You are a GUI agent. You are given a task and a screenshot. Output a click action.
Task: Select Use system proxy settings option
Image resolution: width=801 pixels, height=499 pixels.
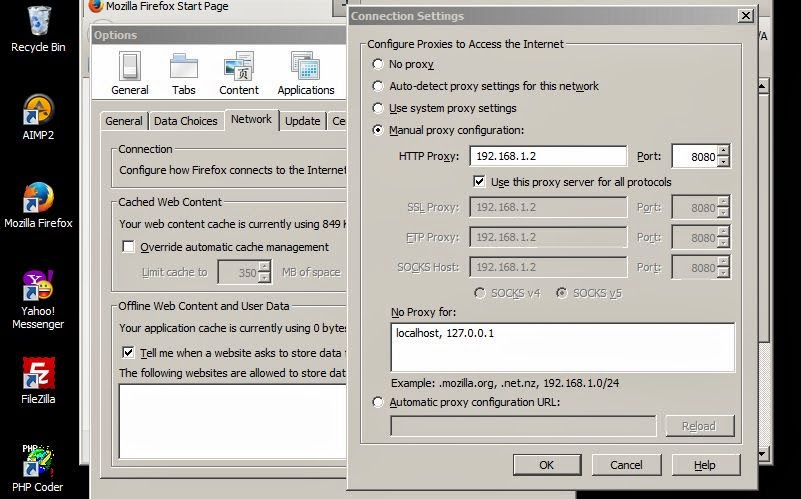378,108
